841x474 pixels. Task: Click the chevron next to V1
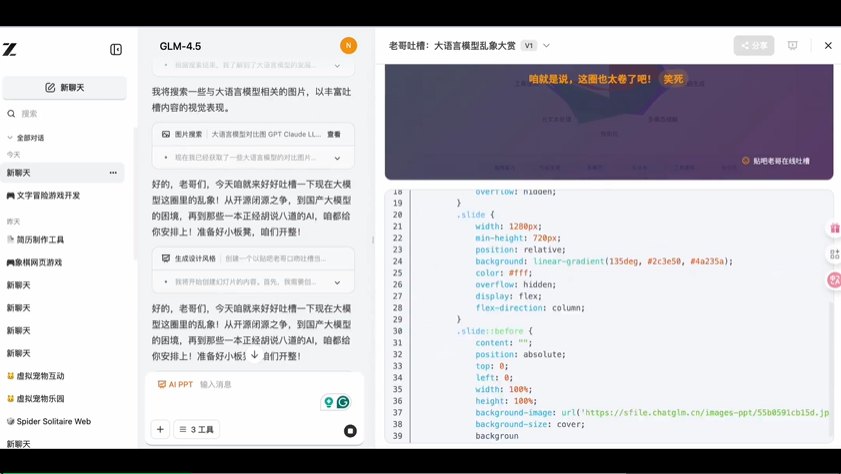pyautogui.click(x=547, y=46)
